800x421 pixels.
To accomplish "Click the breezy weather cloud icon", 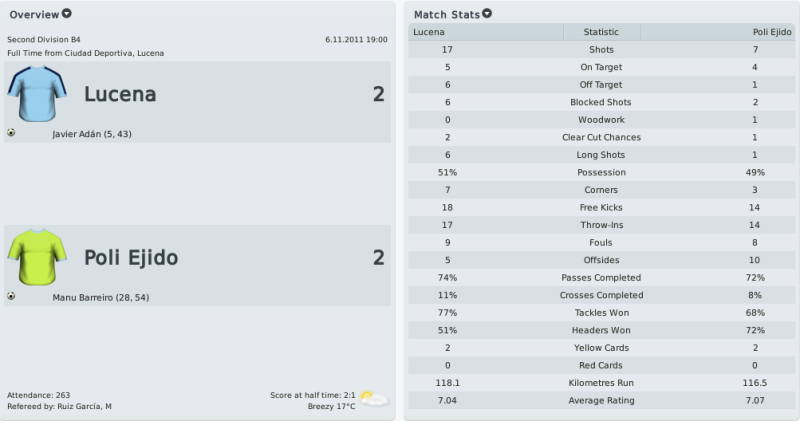I will pos(374,399).
